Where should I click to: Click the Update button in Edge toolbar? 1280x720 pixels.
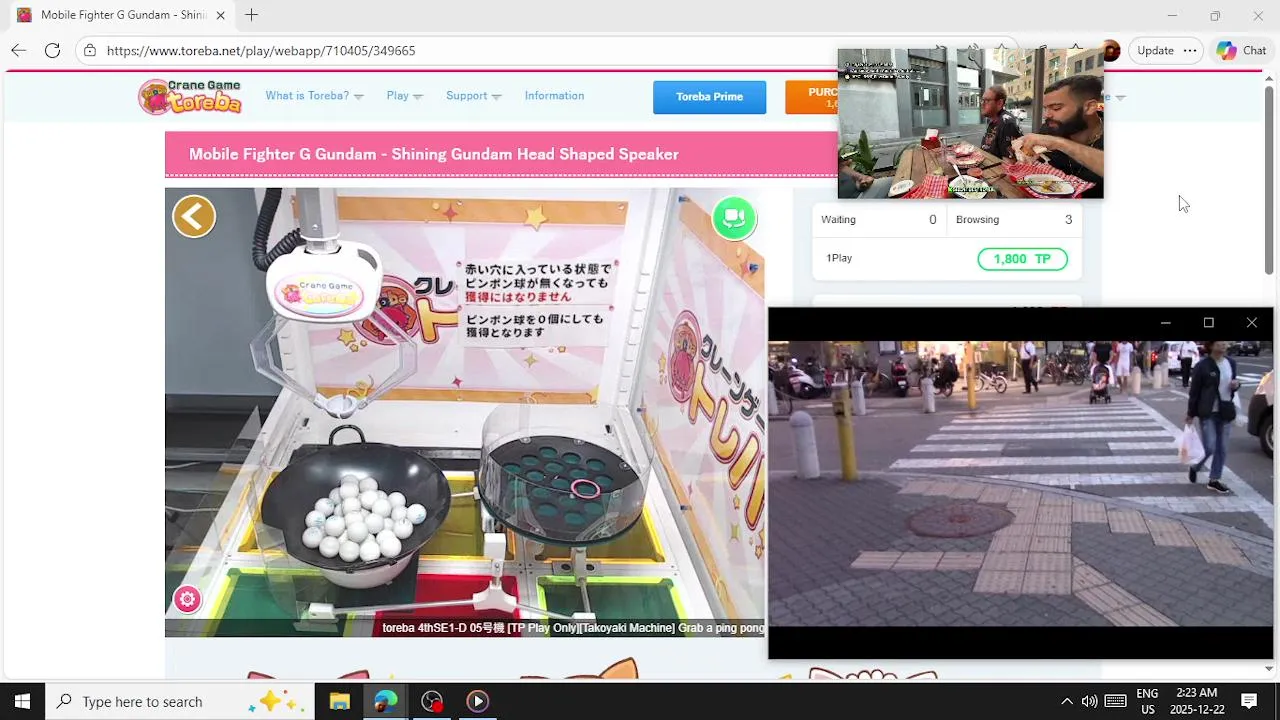(1155, 50)
